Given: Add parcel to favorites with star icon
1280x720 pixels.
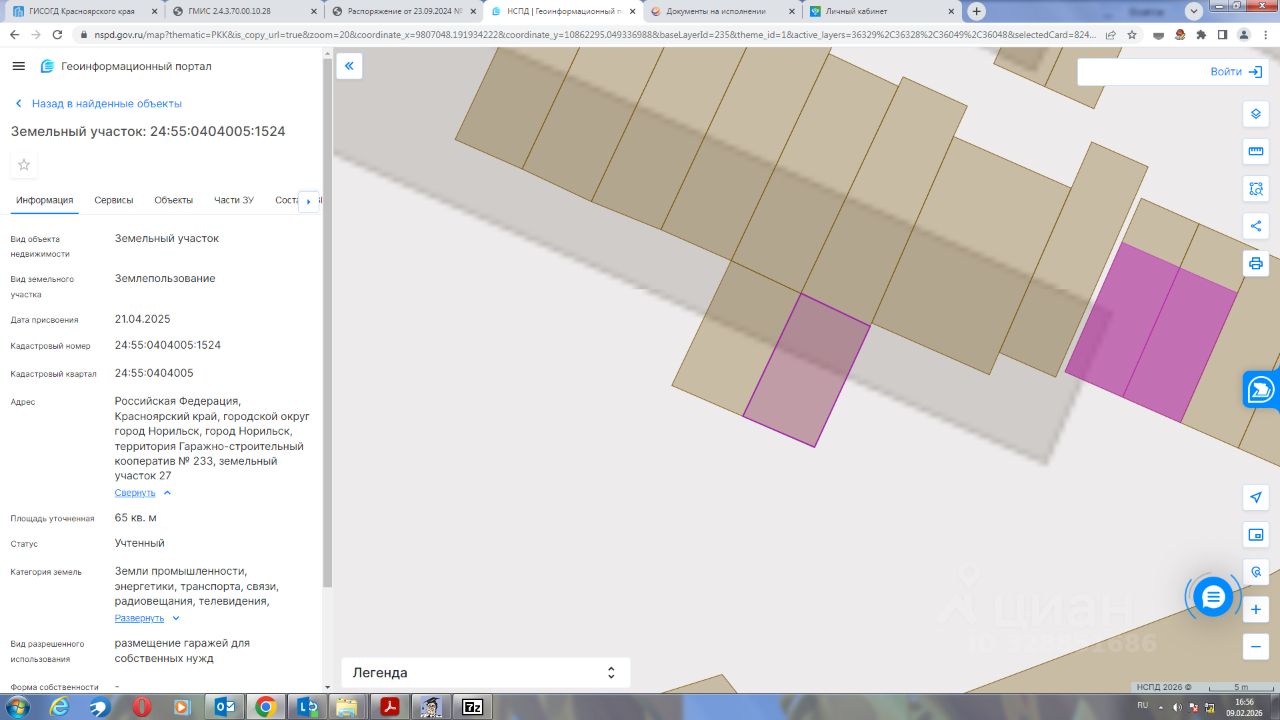Looking at the screenshot, I should tap(24, 165).
